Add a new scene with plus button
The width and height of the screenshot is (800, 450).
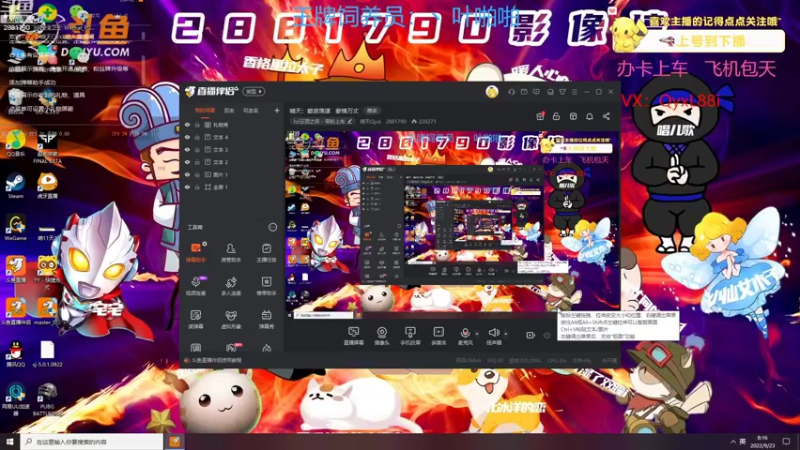[277, 110]
